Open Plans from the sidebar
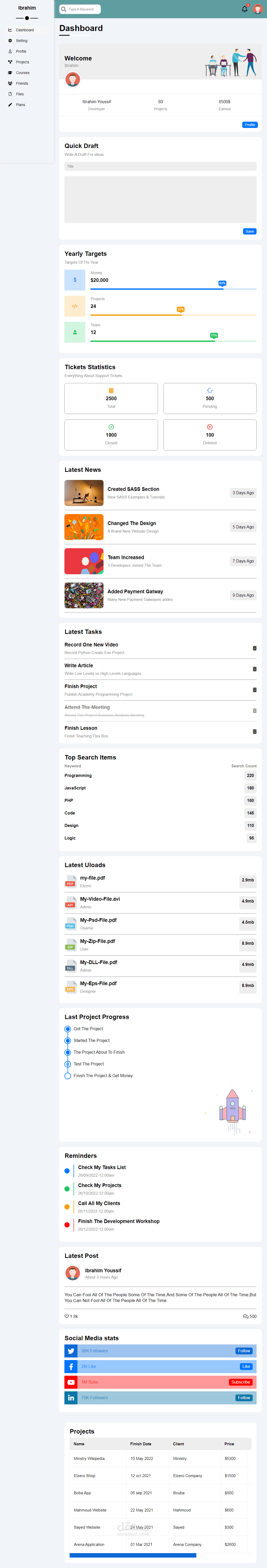The width and height of the screenshot is (267, 1568). coord(20,105)
